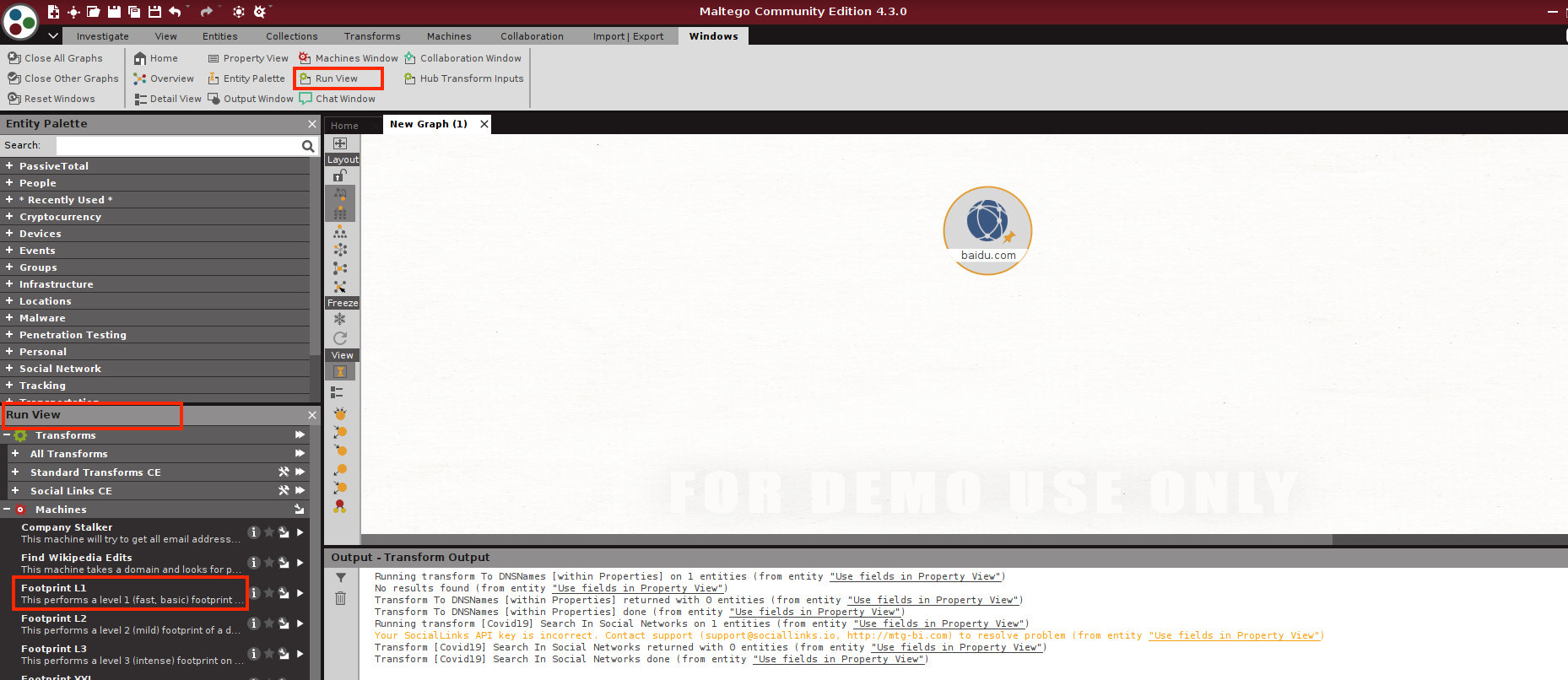Open Standard Transforms CE settings wrench
The width and height of the screenshot is (1568, 680).
(284, 472)
